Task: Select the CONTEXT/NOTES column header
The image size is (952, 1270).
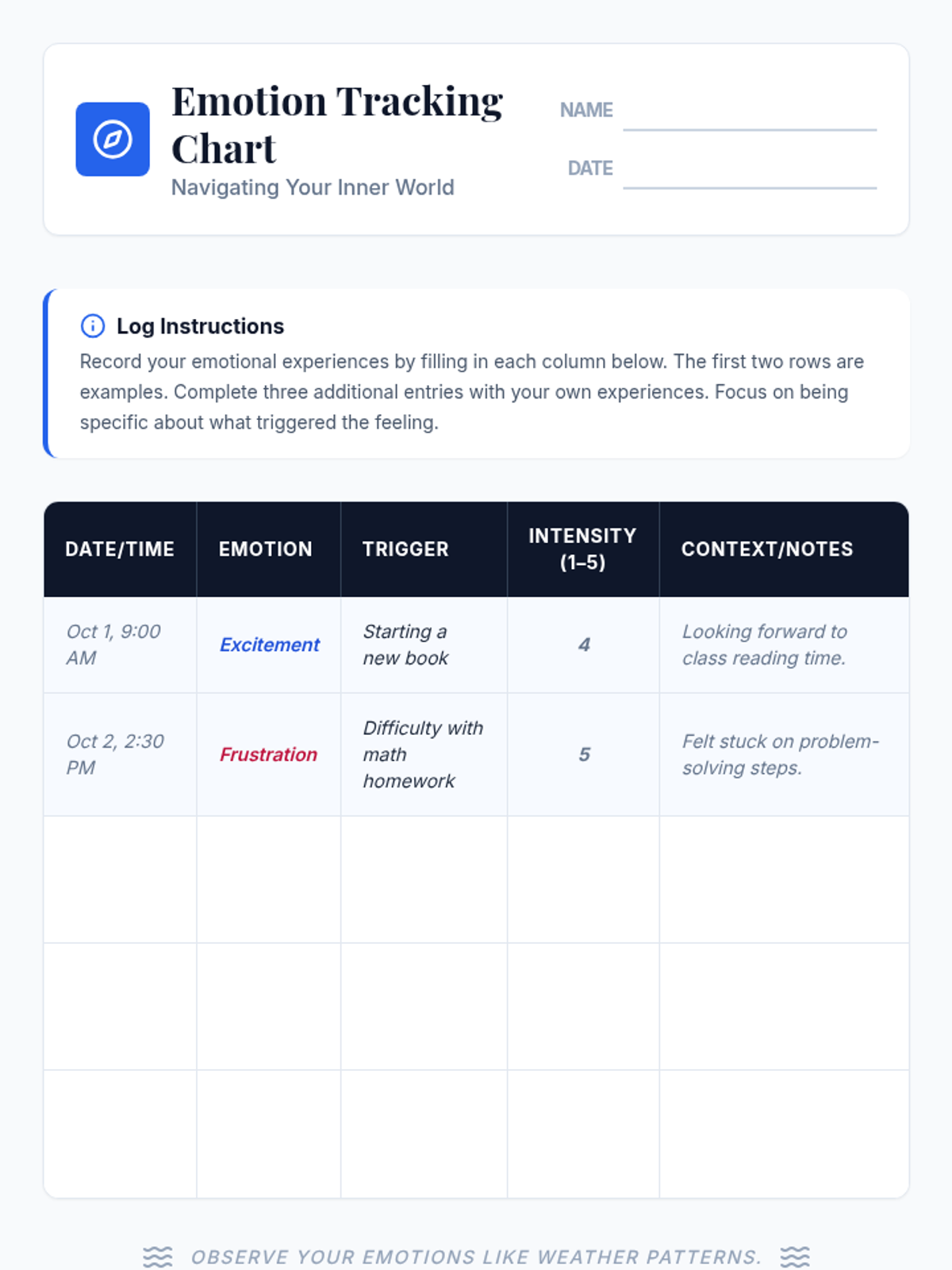Action: (x=784, y=548)
